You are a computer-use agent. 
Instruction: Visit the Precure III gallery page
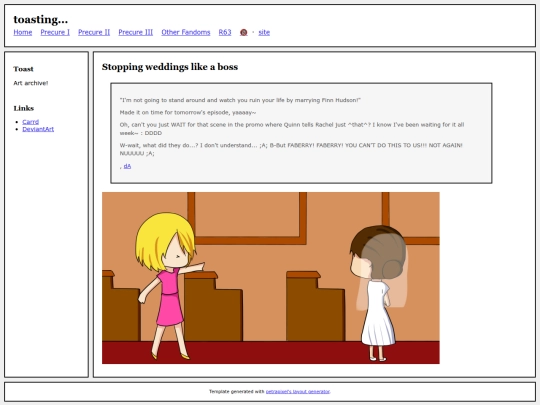click(x=136, y=32)
